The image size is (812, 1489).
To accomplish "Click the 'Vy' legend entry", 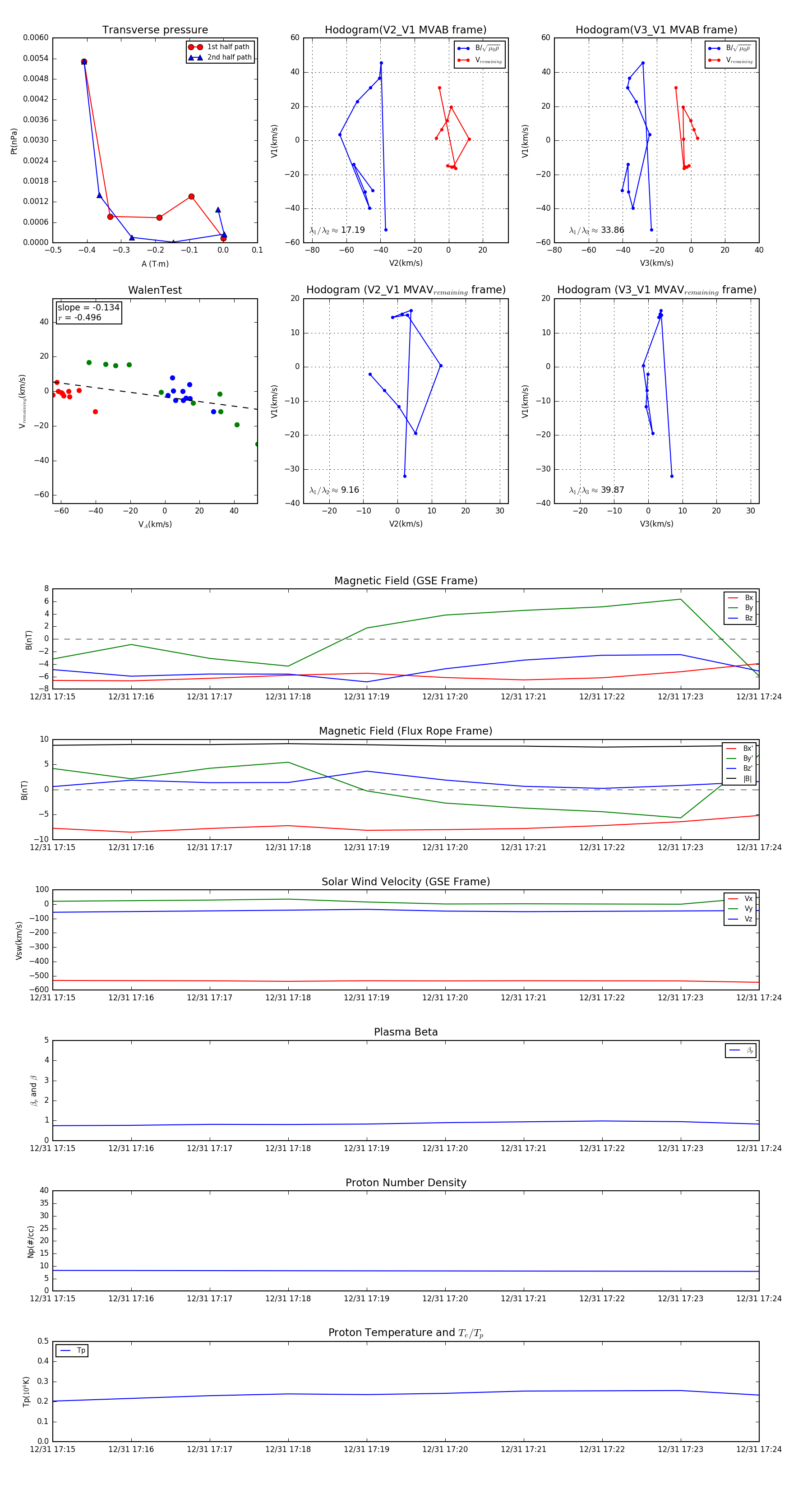I will click(x=740, y=909).
